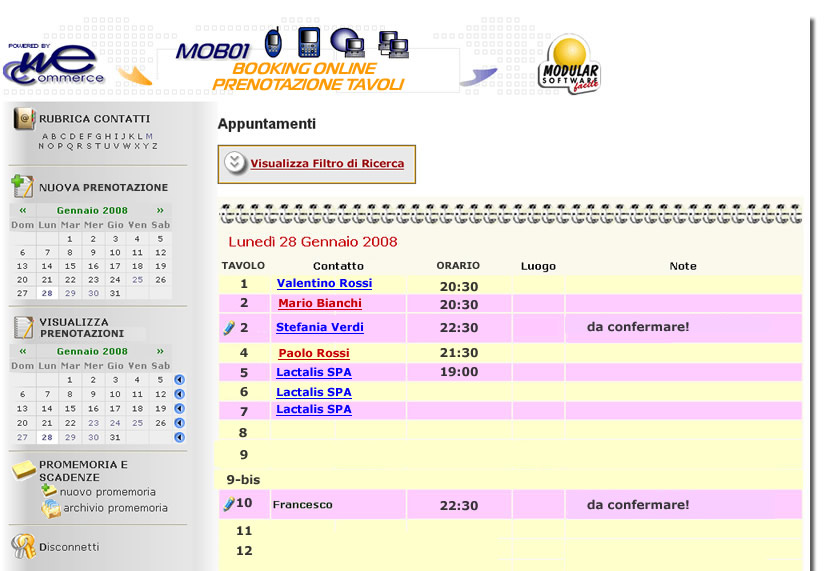
Task: Click nuovo promemoria link
Action: click(108, 492)
